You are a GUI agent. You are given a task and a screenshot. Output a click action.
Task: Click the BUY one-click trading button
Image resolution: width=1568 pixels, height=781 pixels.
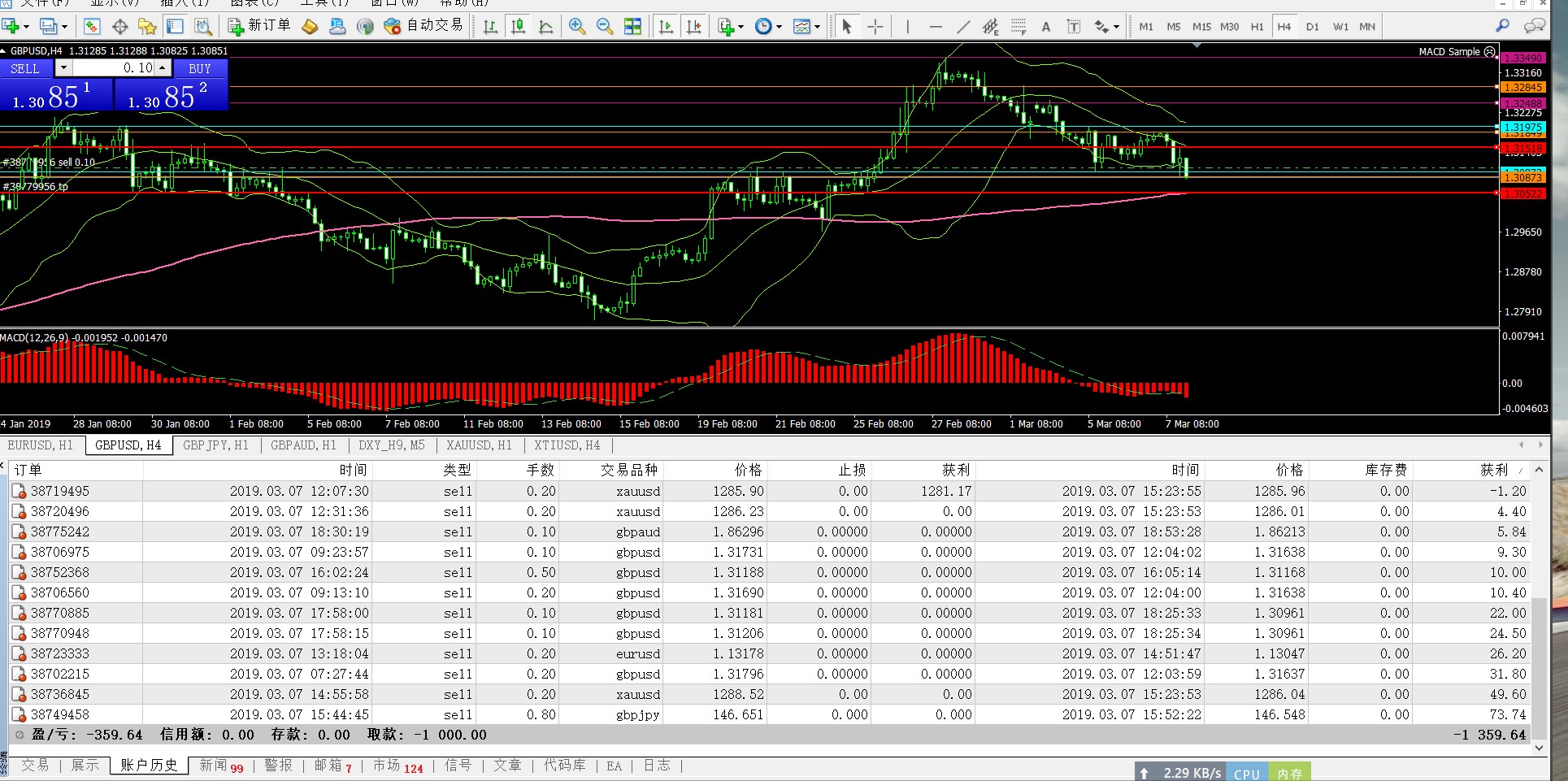click(x=200, y=68)
